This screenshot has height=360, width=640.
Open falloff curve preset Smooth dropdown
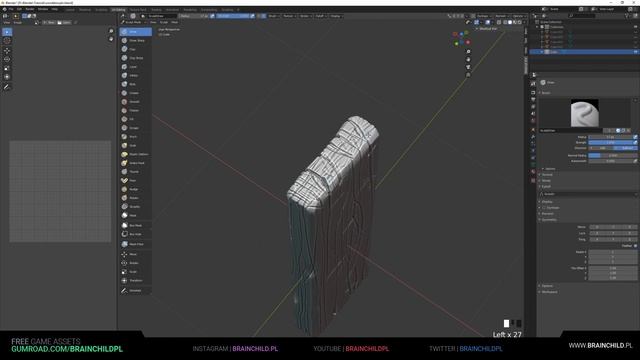(589, 194)
